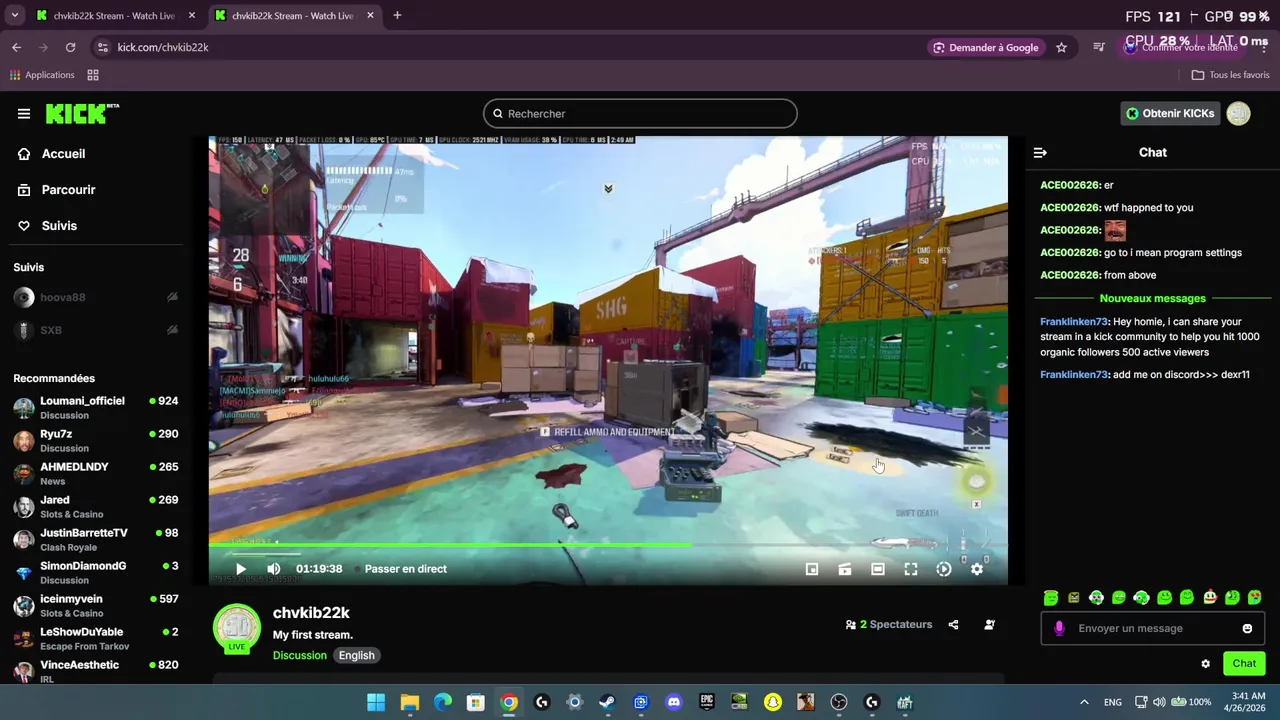View site information icon in address bar

point(102,47)
